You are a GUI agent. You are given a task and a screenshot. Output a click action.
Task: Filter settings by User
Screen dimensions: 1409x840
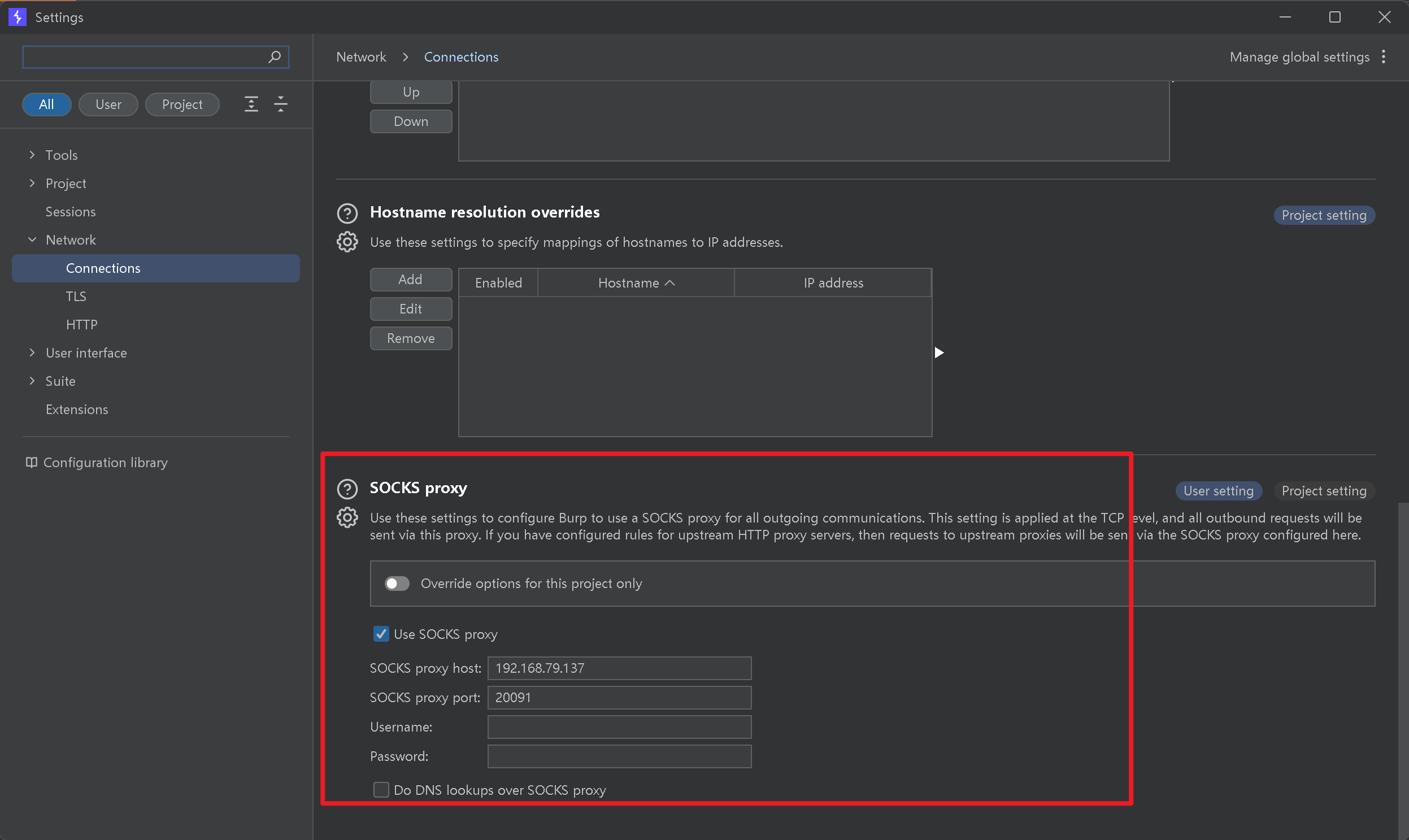(108, 105)
